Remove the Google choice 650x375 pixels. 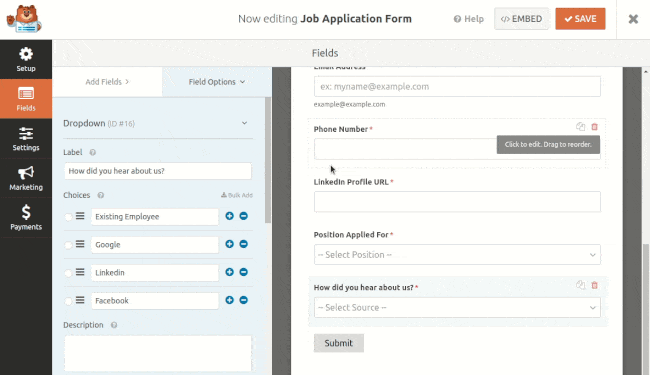244,244
